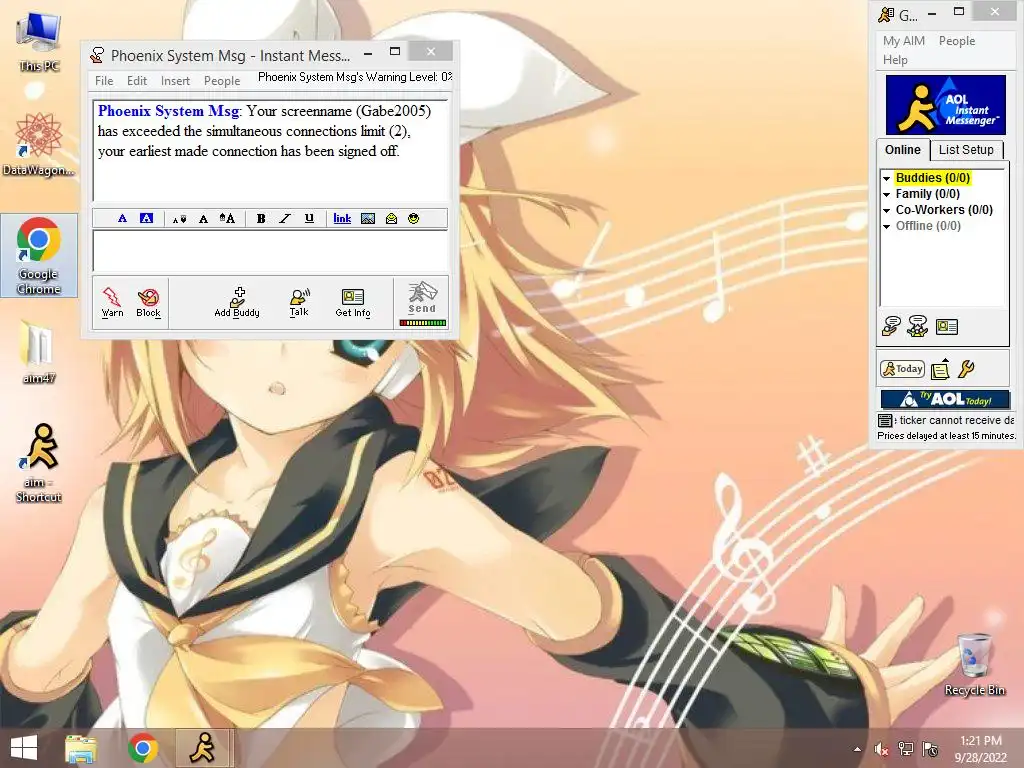Collapse the Offline group arrow
This screenshot has height=768, width=1024.
tap(887, 227)
